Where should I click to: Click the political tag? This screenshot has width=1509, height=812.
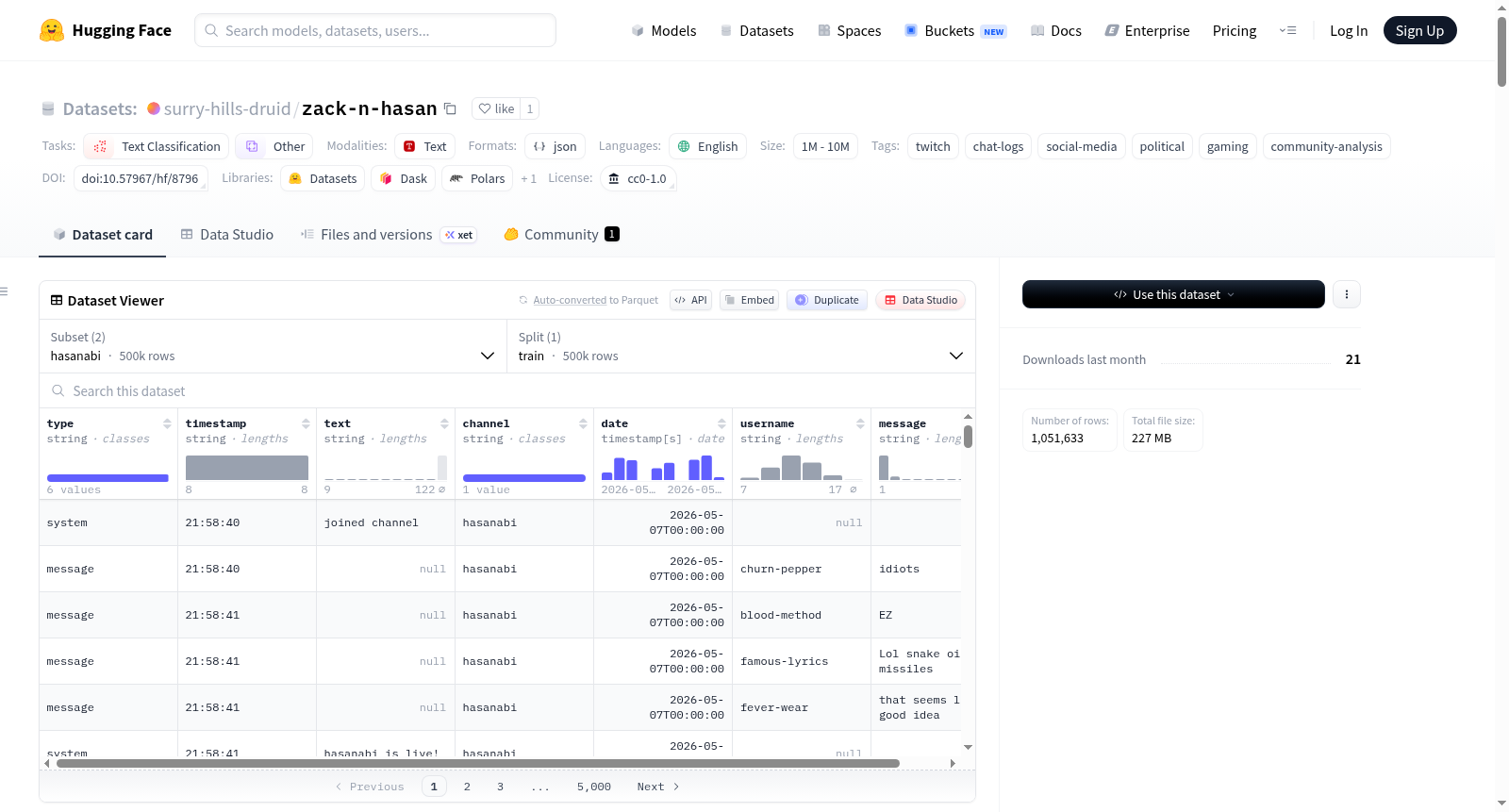(x=1162, y=146)
